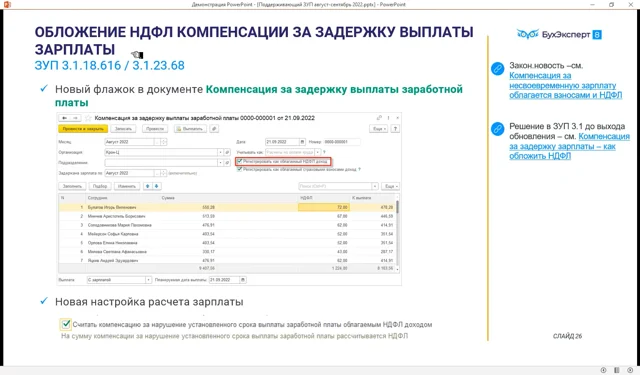Move the row down with the blue down arrow
Image resolution: width=640 pixels, height=375 pixels.
(156, 186)
